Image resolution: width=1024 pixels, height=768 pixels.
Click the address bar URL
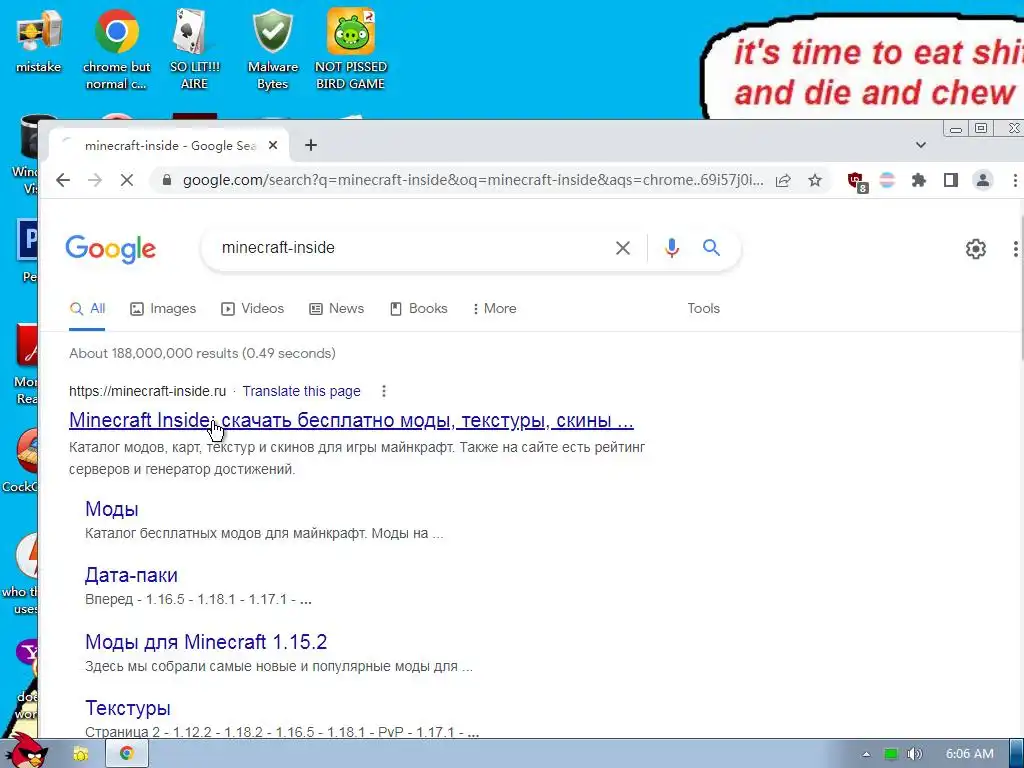(473, 180)
